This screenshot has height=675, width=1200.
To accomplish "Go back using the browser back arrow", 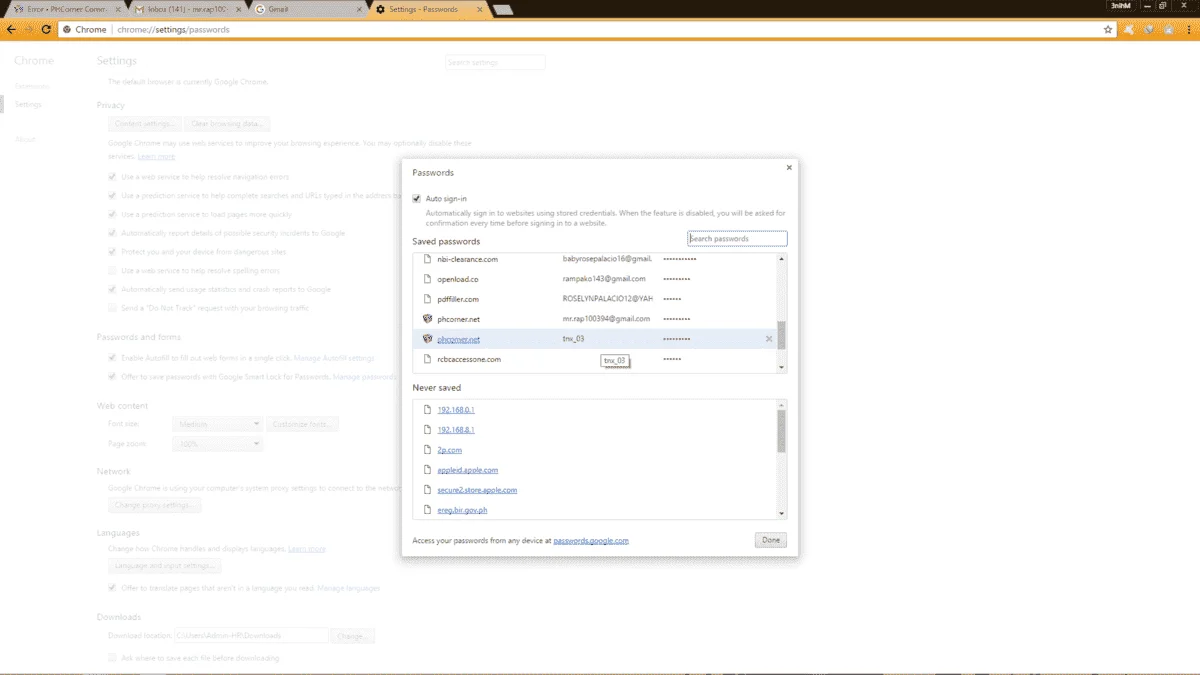I will click(11, 29).
